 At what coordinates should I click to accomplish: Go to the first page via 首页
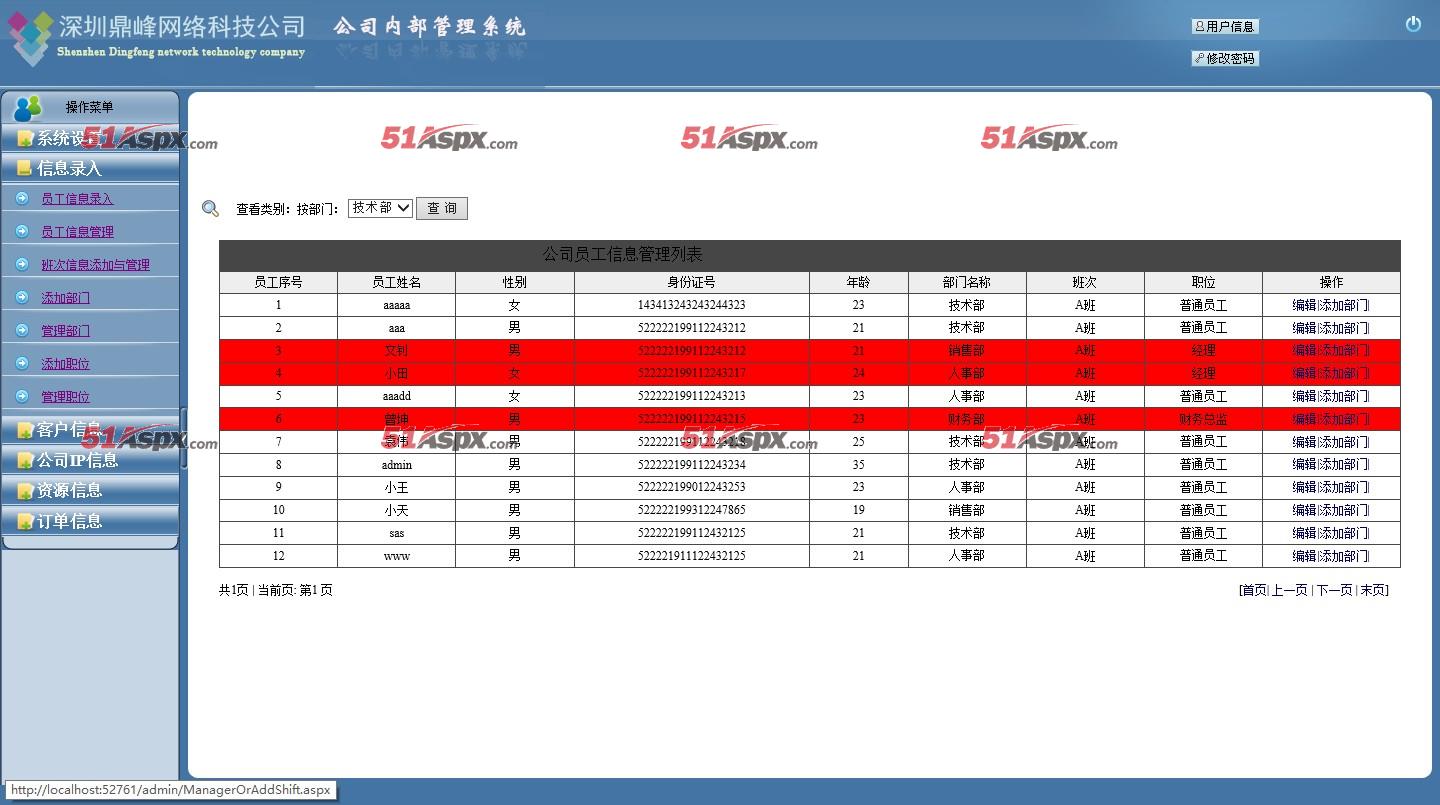pyautogui.click(x=1254, y=590)
